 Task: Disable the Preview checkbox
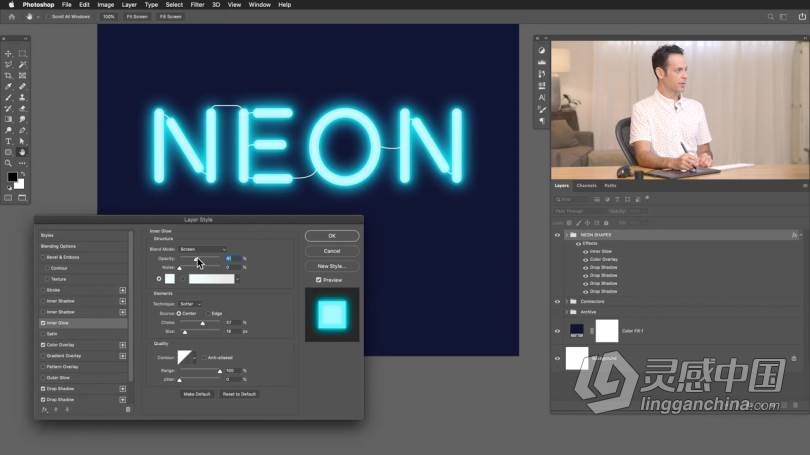319,280
